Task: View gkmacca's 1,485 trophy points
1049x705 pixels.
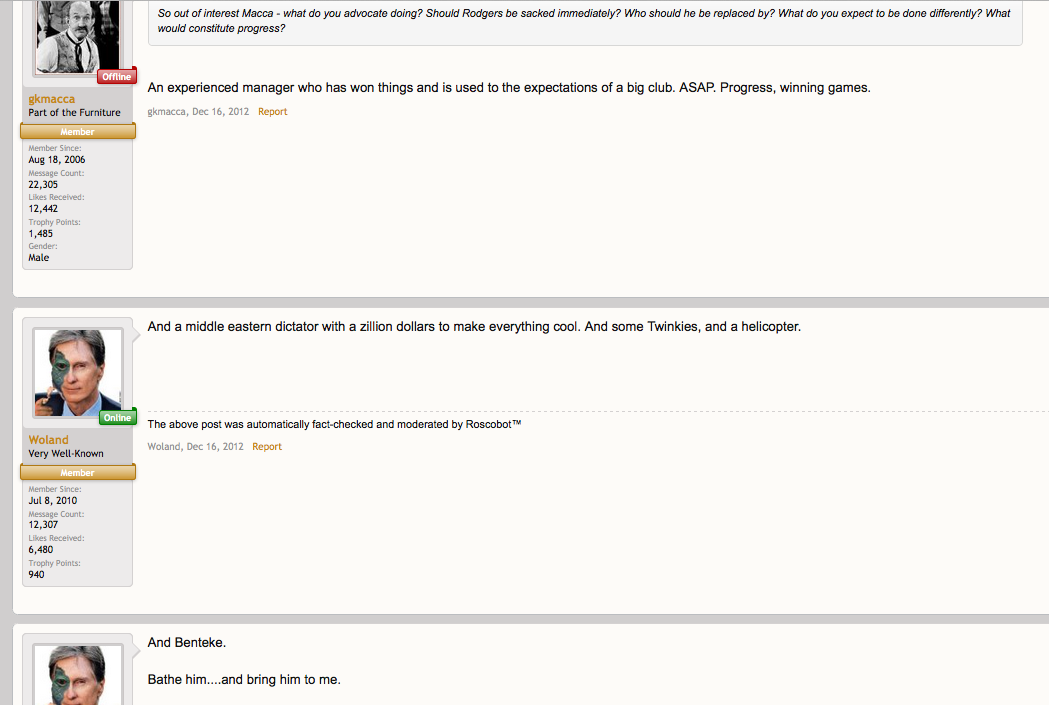Action: (40, 233)
